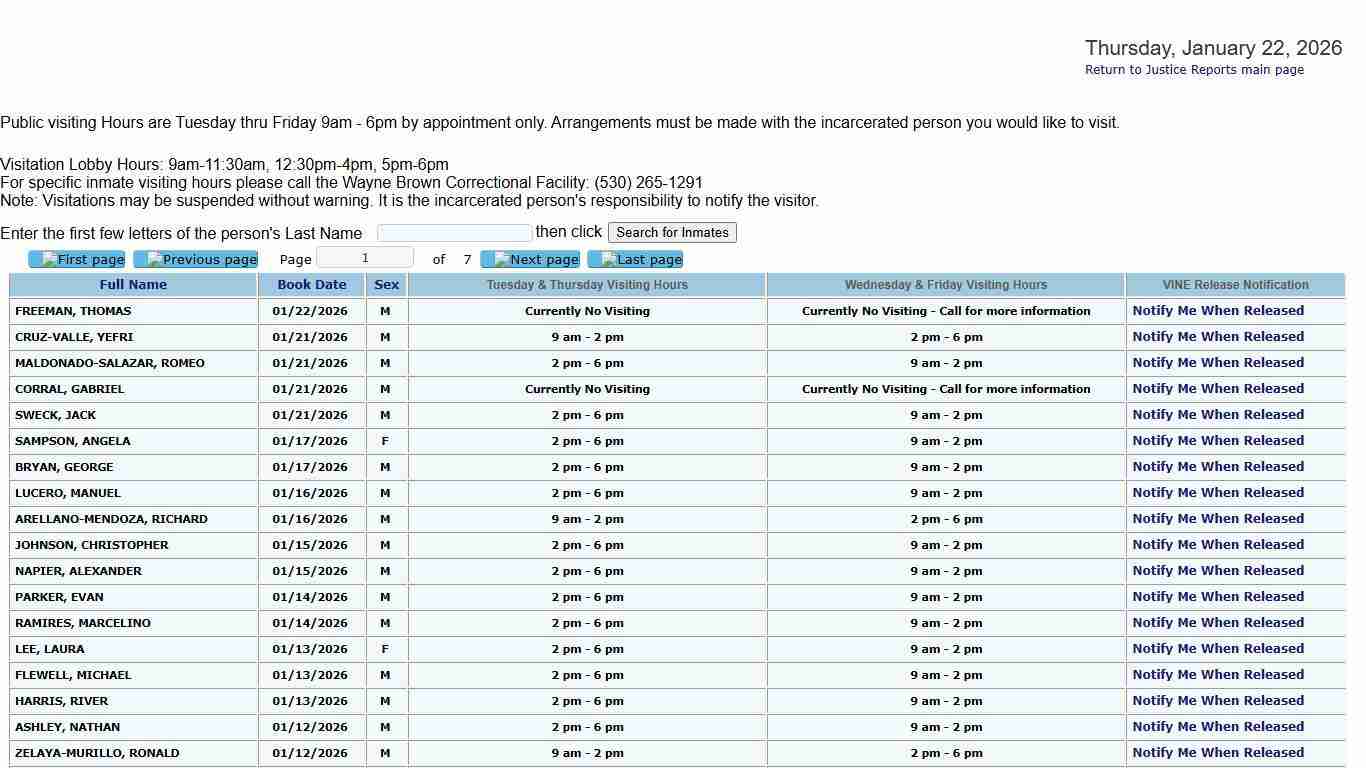Click the page number input box
The width and height of the screenshot is (1366, 768).
tap(365, 259)
